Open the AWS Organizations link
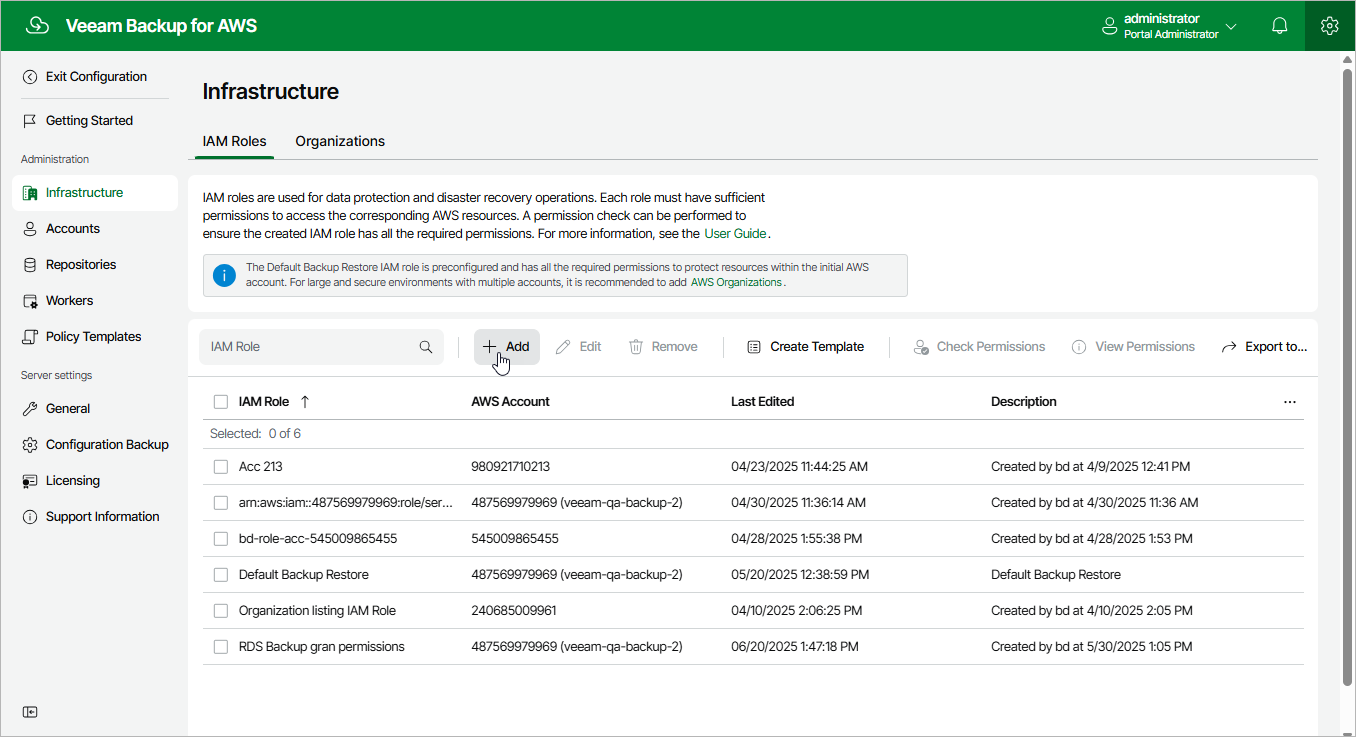 736,283
